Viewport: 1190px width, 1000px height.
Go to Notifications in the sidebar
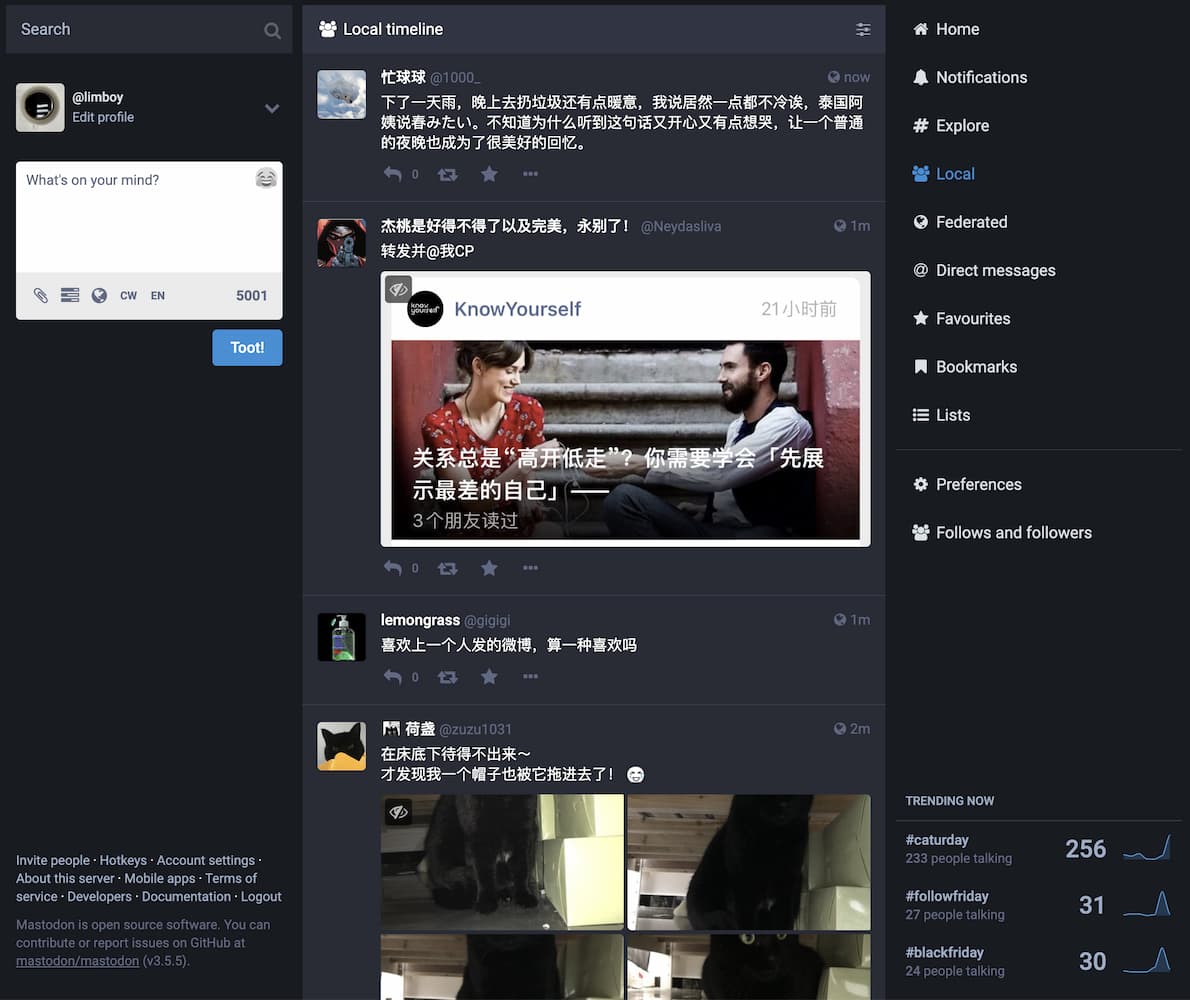point(980,77)
